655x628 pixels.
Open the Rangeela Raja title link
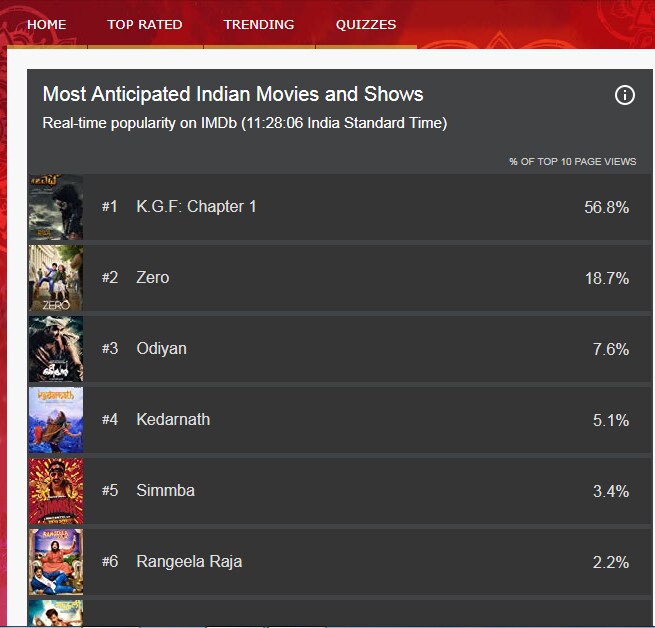coord(189,562)
